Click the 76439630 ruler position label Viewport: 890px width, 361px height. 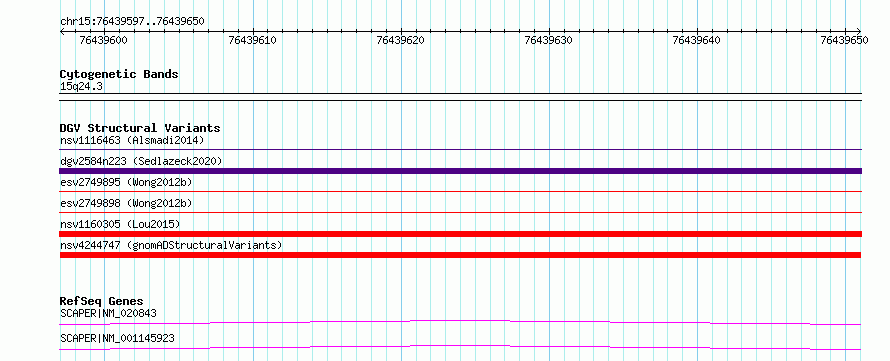point(548,40)
